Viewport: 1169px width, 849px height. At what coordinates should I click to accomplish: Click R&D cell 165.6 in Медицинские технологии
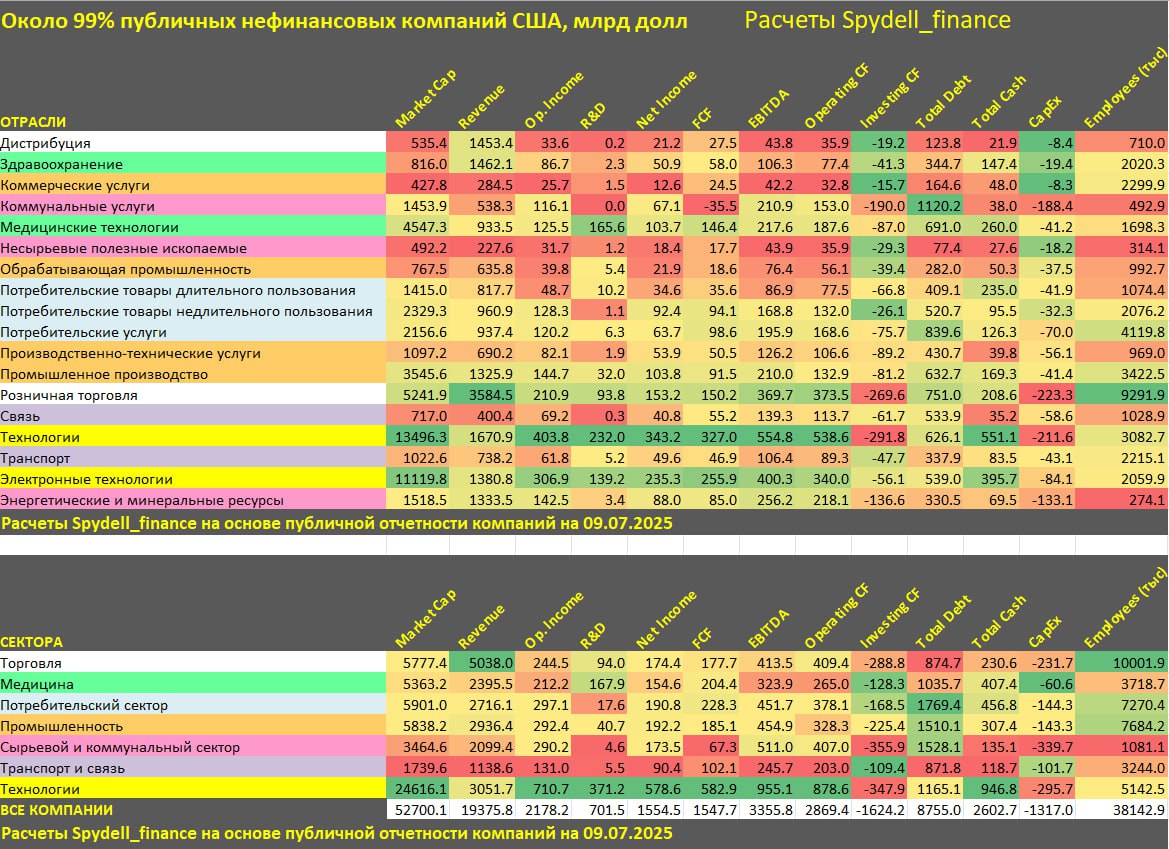[599, 227]
